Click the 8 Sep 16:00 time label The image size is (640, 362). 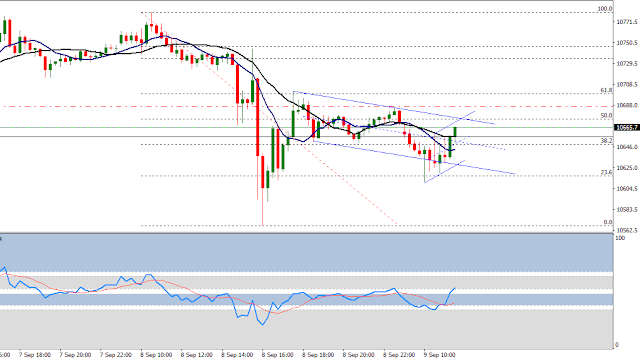pyautogui.click(x=277, y=355)
